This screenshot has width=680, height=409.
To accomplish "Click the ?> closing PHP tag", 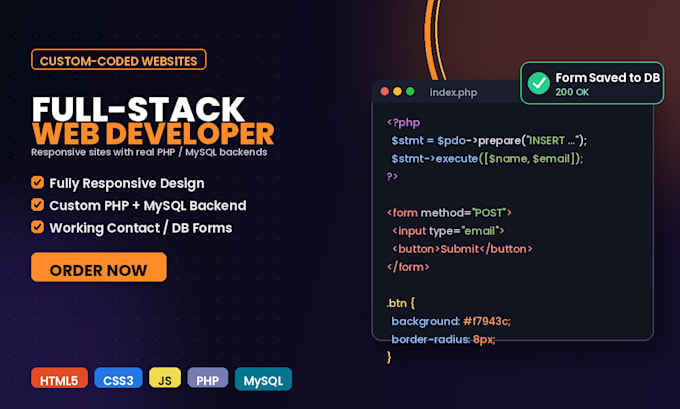I will click(x=392, y=176).
